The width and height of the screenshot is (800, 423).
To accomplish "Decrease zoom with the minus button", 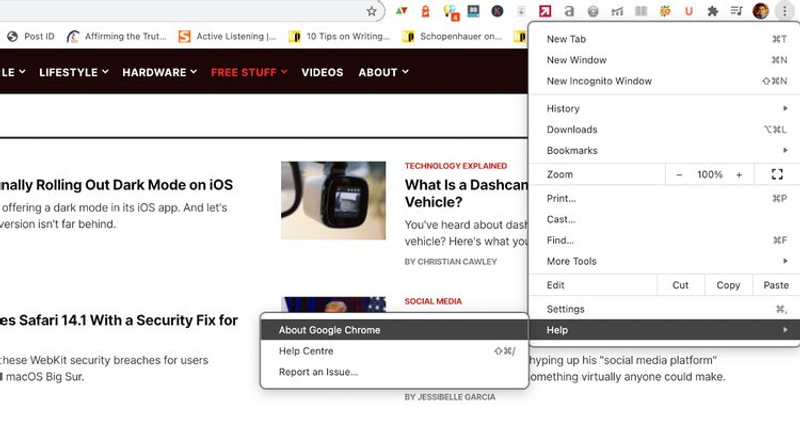I will pyautogui.click(x=679, y=175).
